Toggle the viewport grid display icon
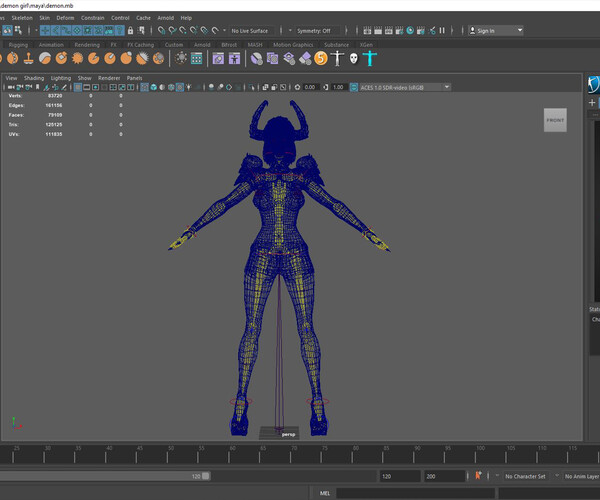This screenshot has width=600, height=500. [x=78, y=87]
